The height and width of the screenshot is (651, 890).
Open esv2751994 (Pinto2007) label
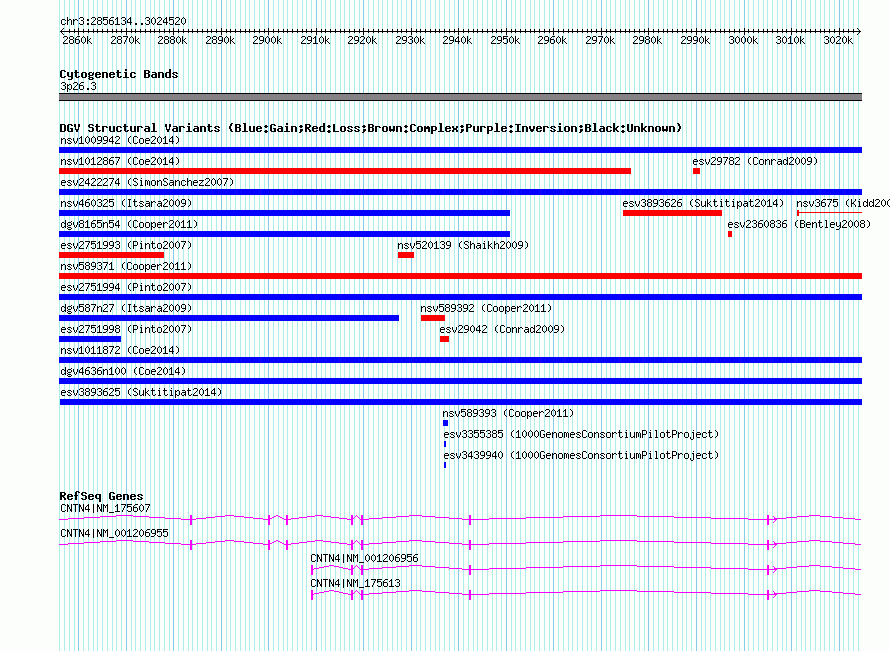tap(126, 287)
